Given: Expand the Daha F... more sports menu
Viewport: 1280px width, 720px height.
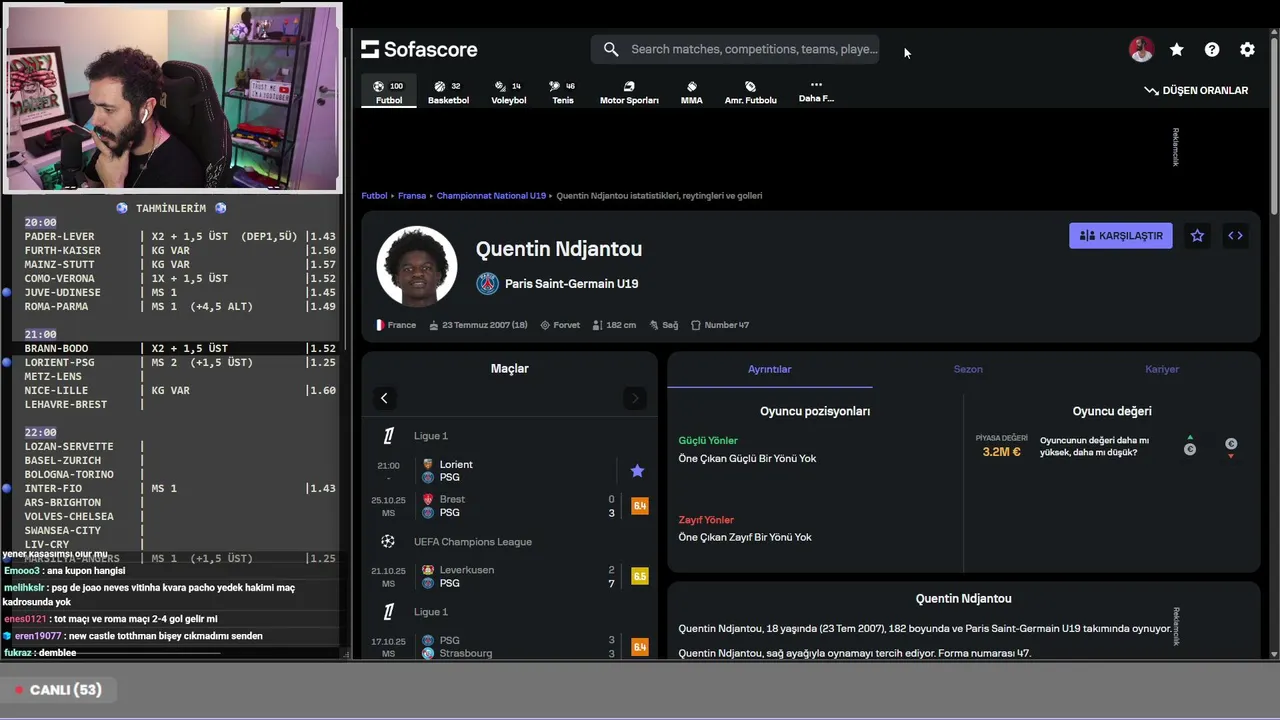Looking at the screenshot, I should pos(816,91).
